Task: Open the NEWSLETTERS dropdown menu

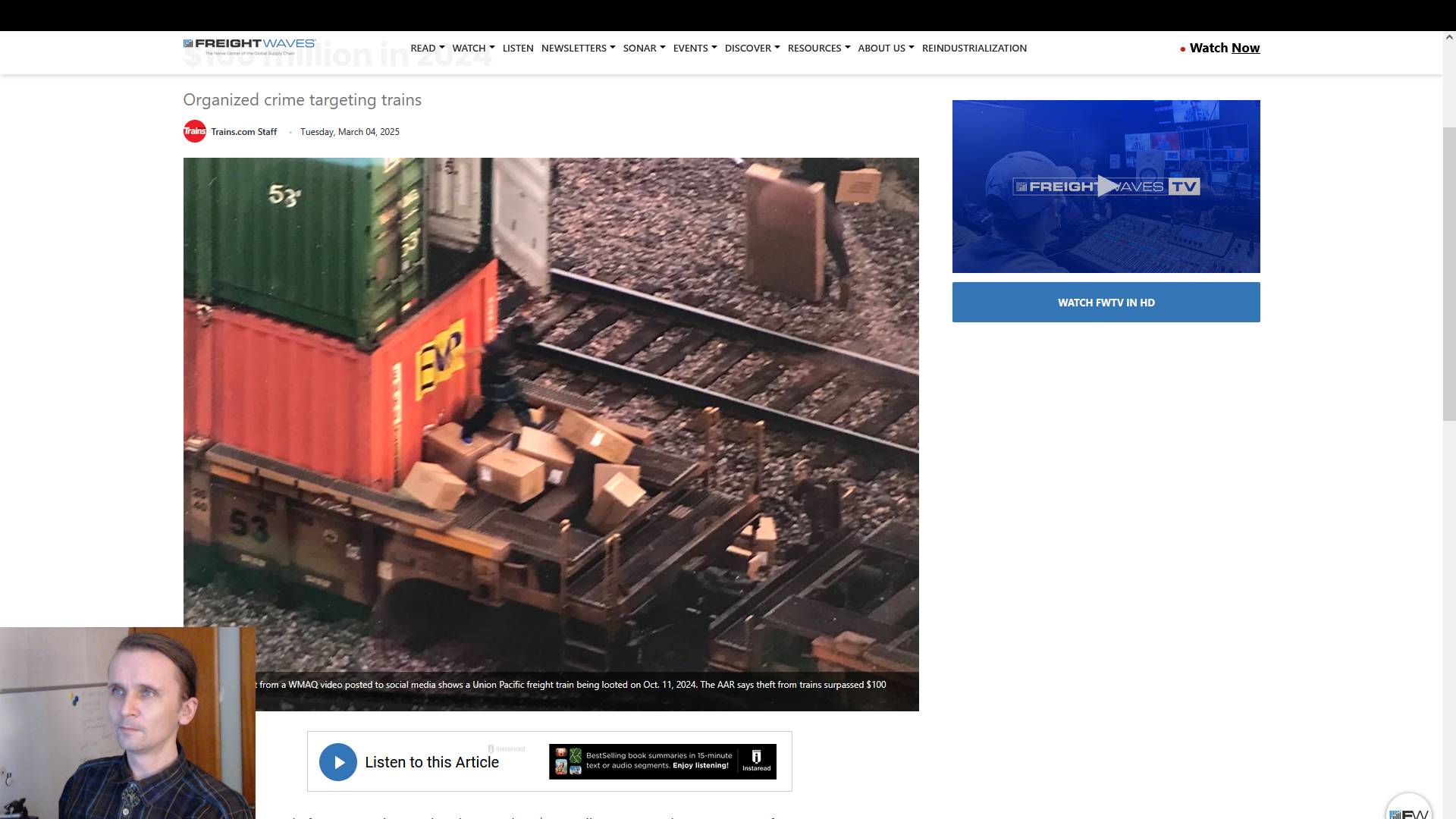Action: pyautogui.click(x=578, y=48)
